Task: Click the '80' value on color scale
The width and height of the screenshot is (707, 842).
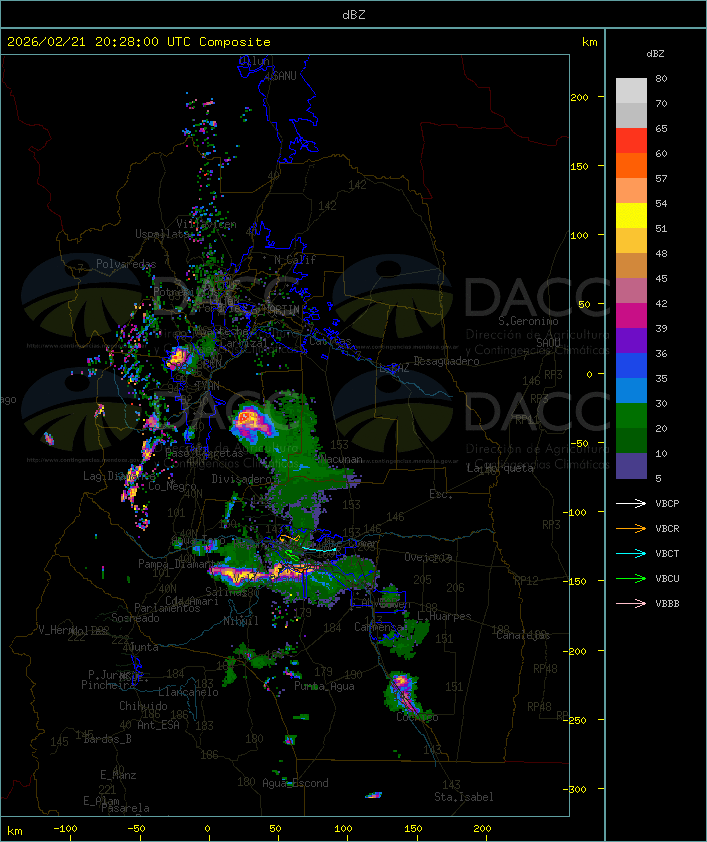Action: pyautogui.click(x=661, y=78)
